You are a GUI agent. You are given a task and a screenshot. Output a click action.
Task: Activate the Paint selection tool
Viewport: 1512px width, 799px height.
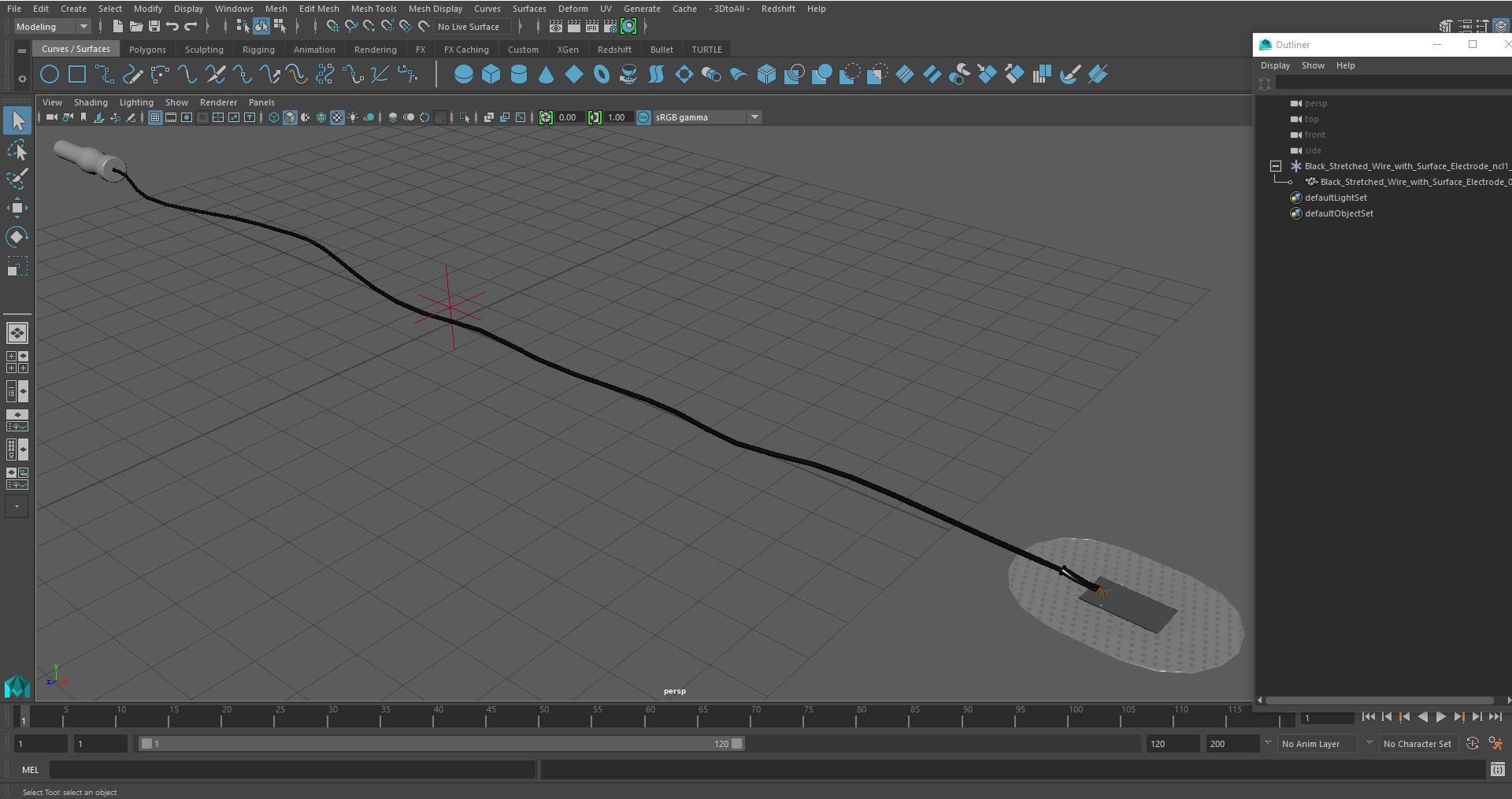tap(17, 179)
